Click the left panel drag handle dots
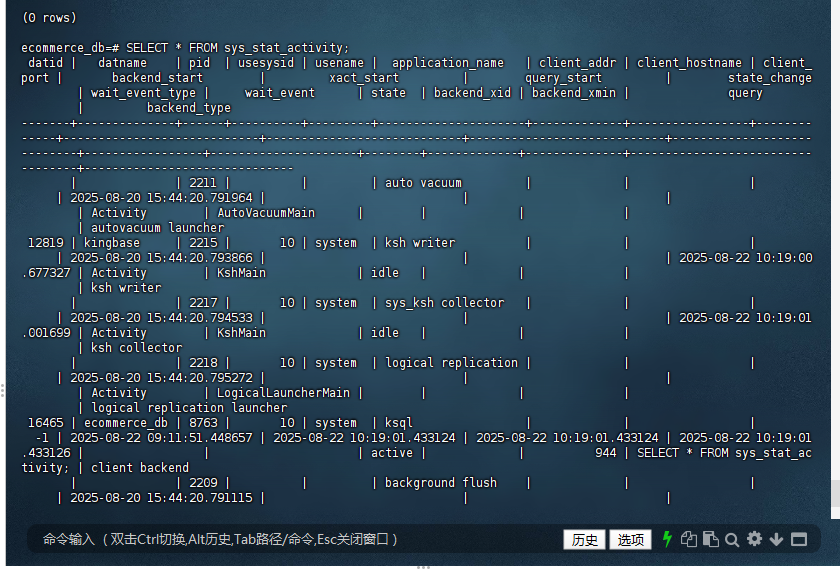This screenshot has width=840, height=569. (3, 391)
